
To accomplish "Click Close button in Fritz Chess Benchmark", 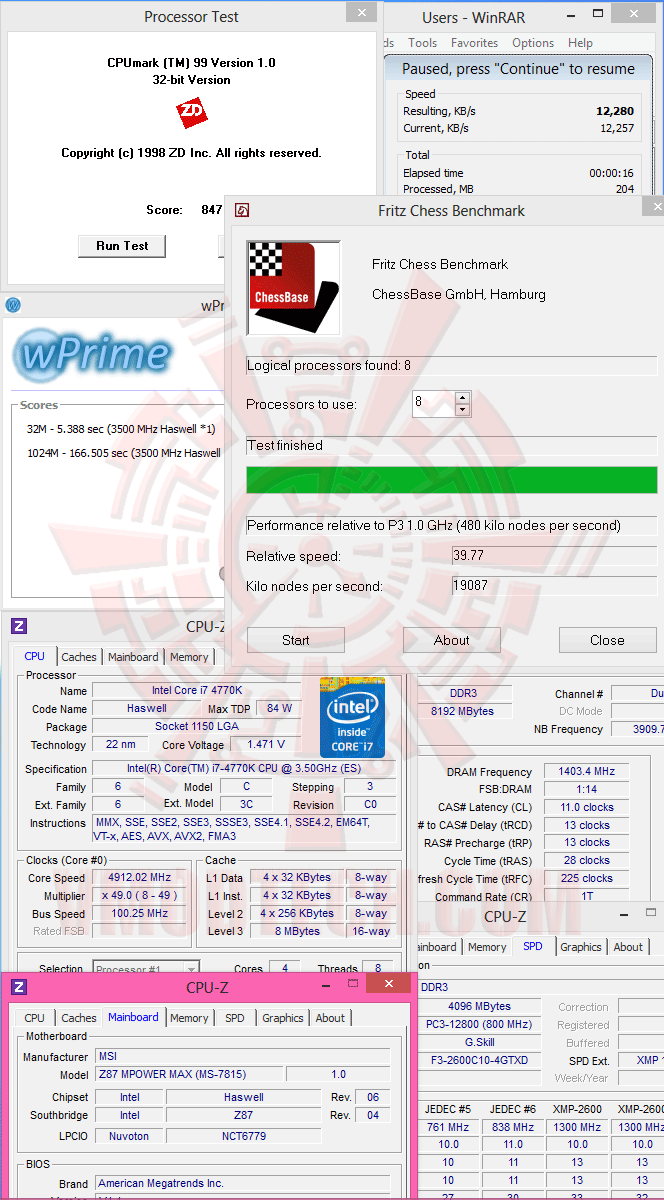I will point(607,640).
